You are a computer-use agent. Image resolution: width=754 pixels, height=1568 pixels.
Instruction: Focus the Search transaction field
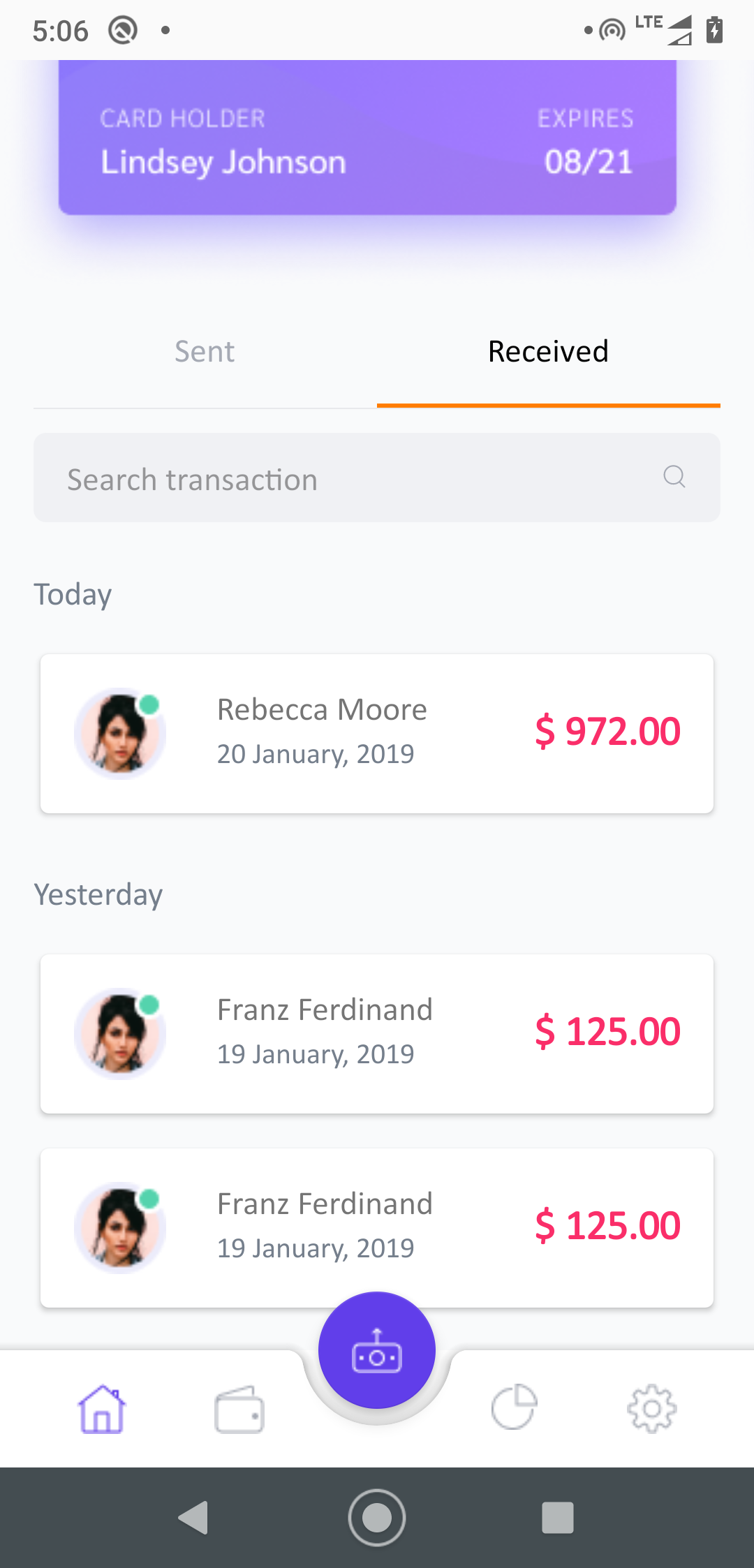(377, 478)
